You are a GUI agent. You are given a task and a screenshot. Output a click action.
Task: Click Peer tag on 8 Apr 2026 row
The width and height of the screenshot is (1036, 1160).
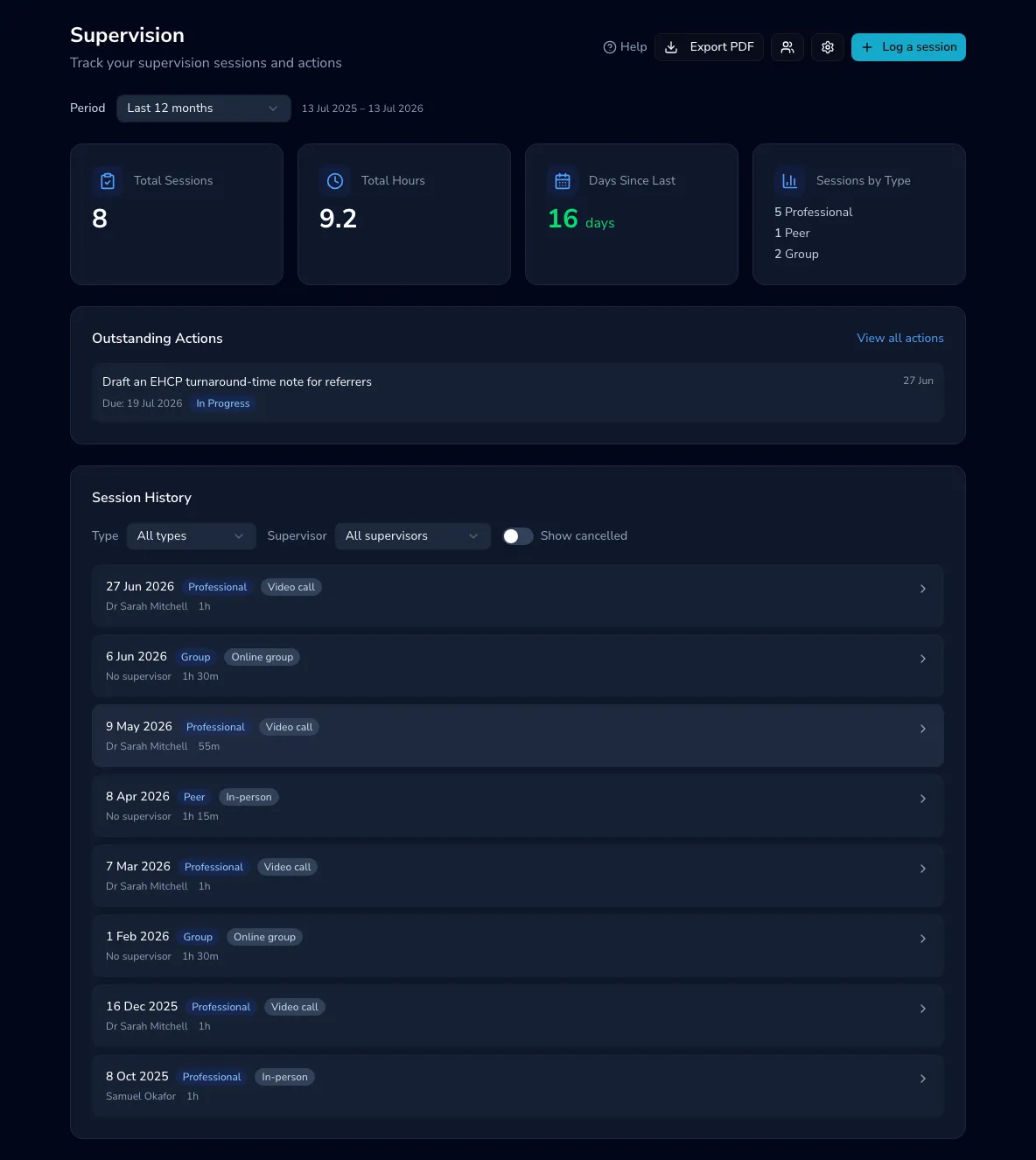(194, 797)
